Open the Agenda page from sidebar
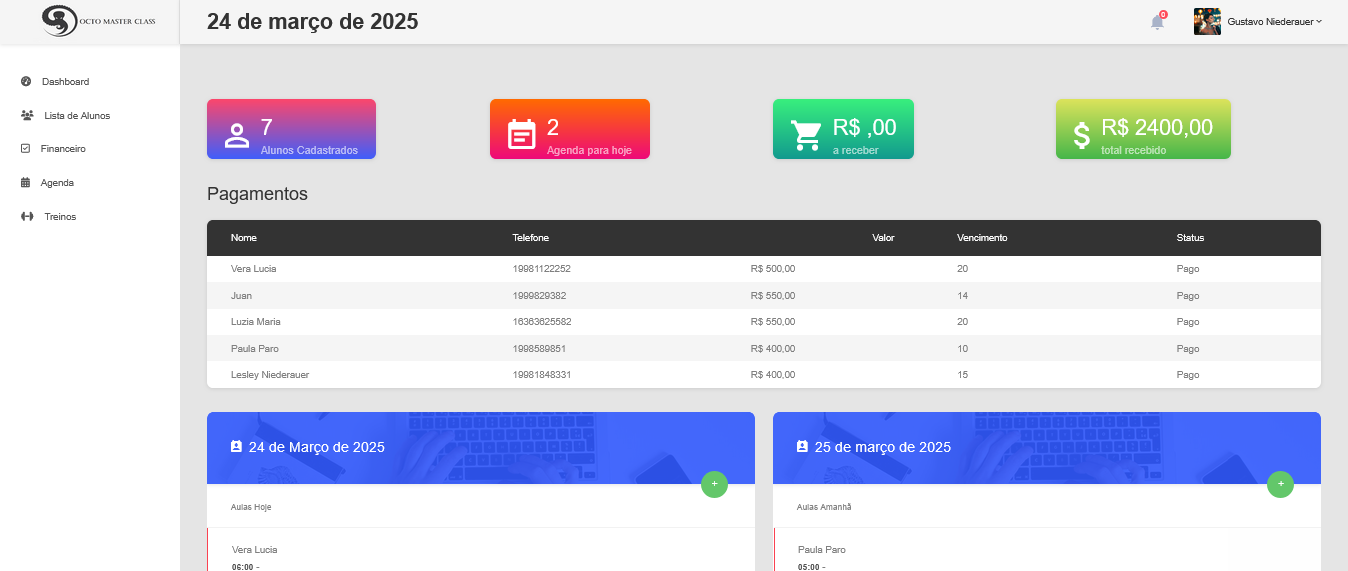 [x=57, y=183]
